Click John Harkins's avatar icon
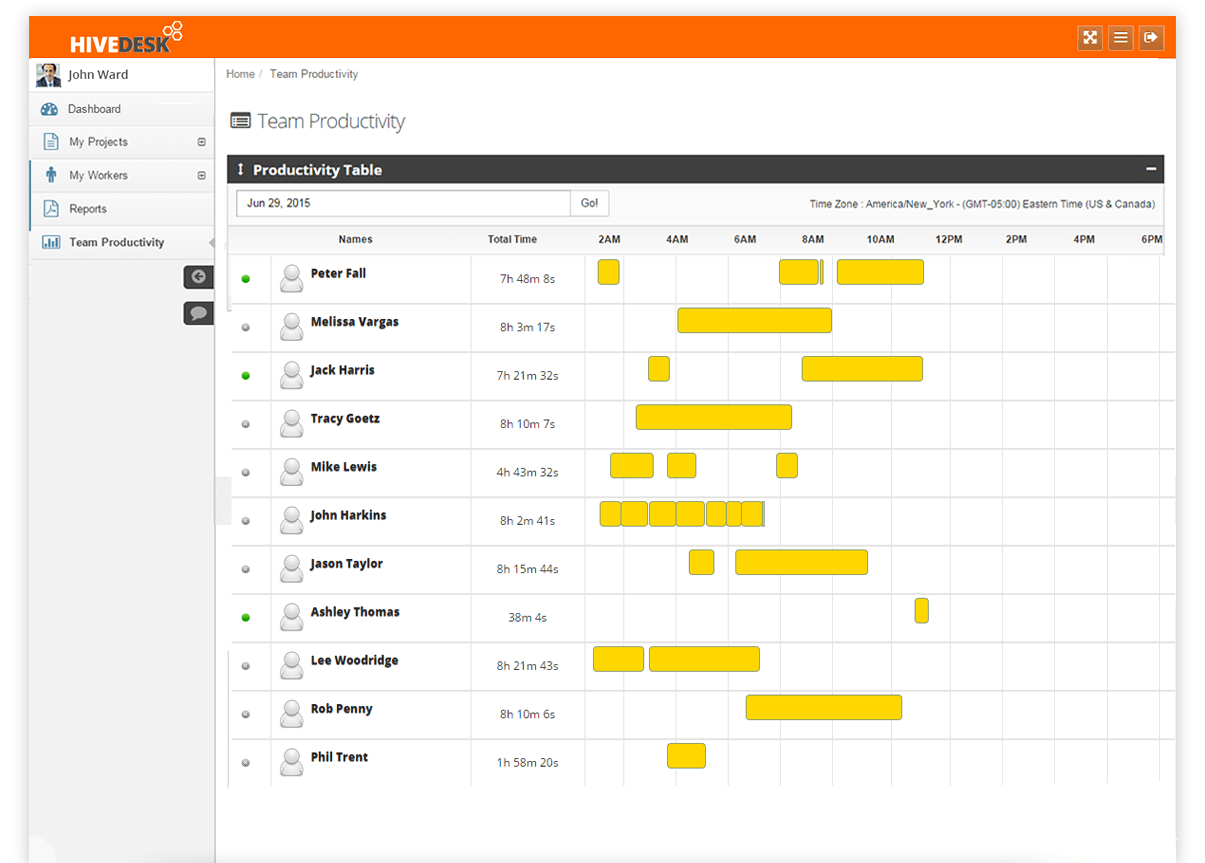Image resolution: width=1205 pixels, height=863 pixels. click(291, 520)
